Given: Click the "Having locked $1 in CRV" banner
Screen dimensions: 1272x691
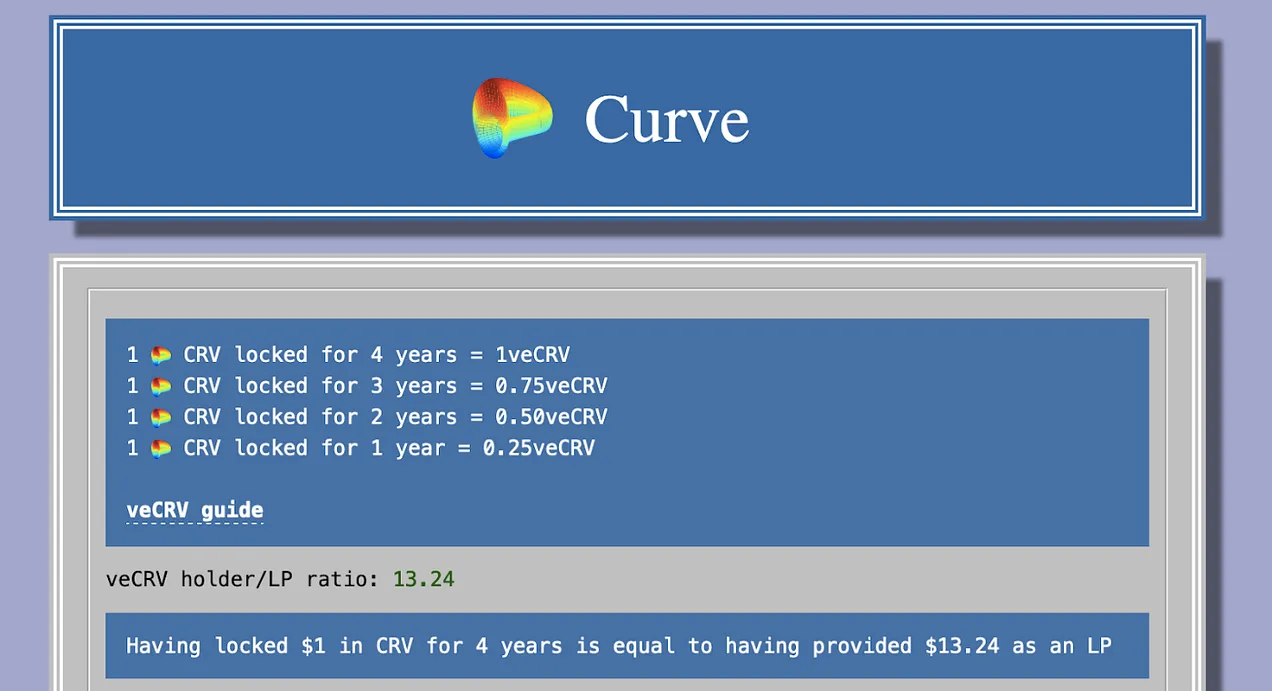Looking at the screenshot, I should click(626, 646).
